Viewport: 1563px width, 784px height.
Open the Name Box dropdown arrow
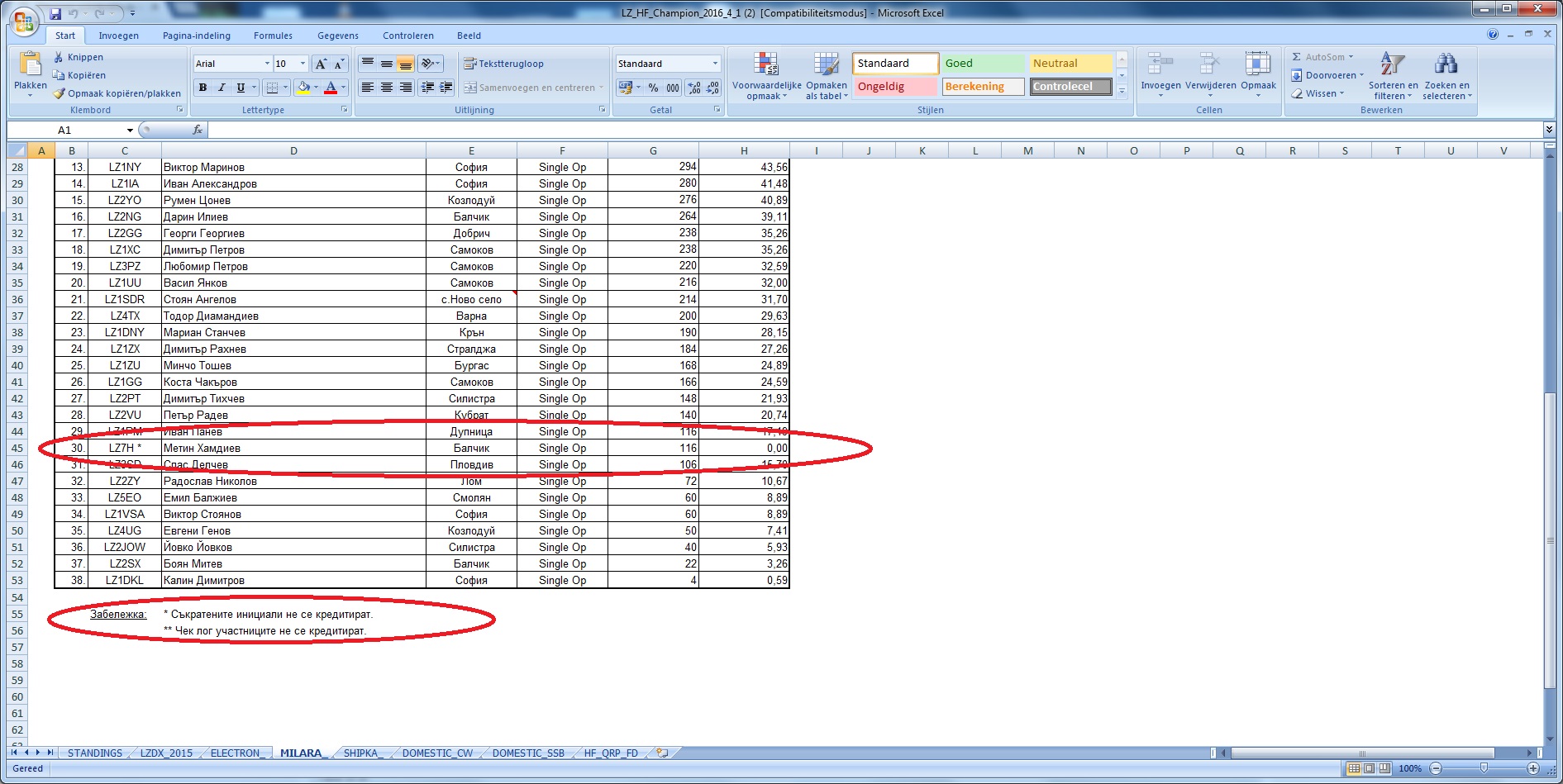coord(130,131)
